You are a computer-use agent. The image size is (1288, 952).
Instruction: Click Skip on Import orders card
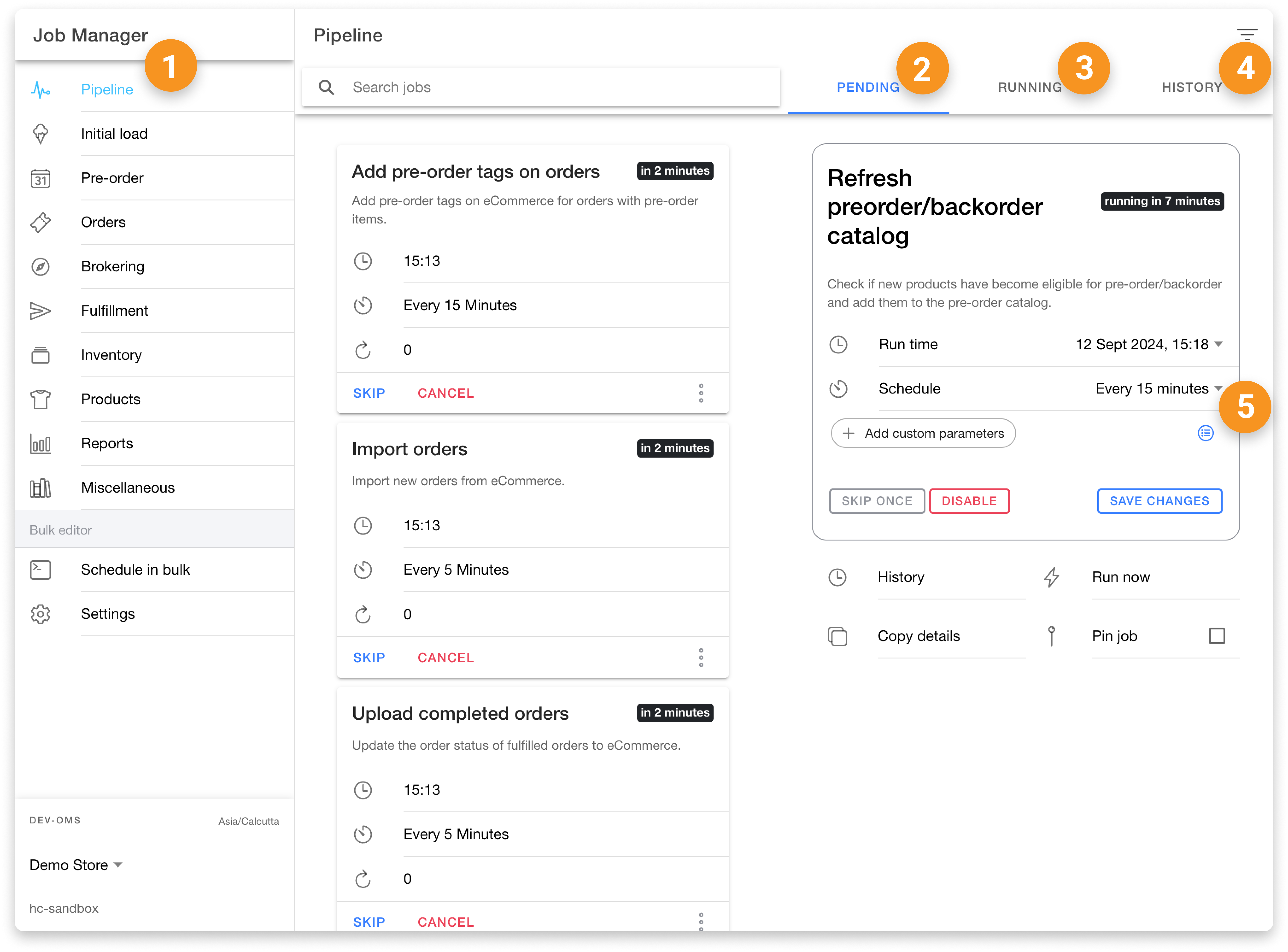pos(369,658)
